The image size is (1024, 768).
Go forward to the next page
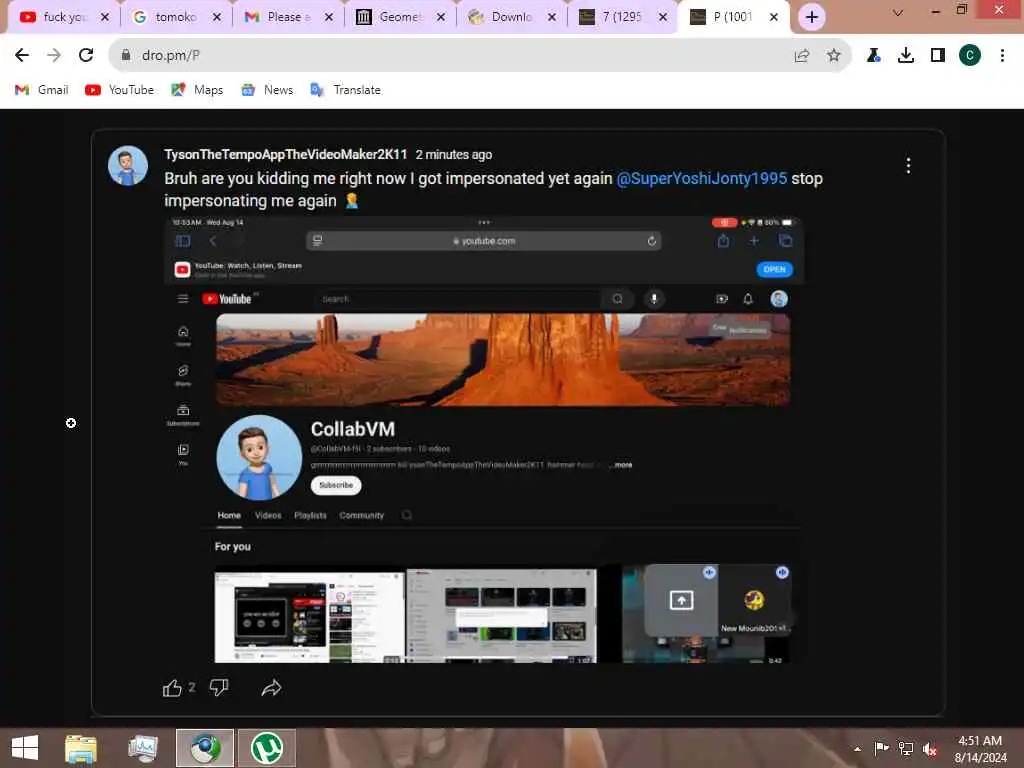(x=54, y=56)
